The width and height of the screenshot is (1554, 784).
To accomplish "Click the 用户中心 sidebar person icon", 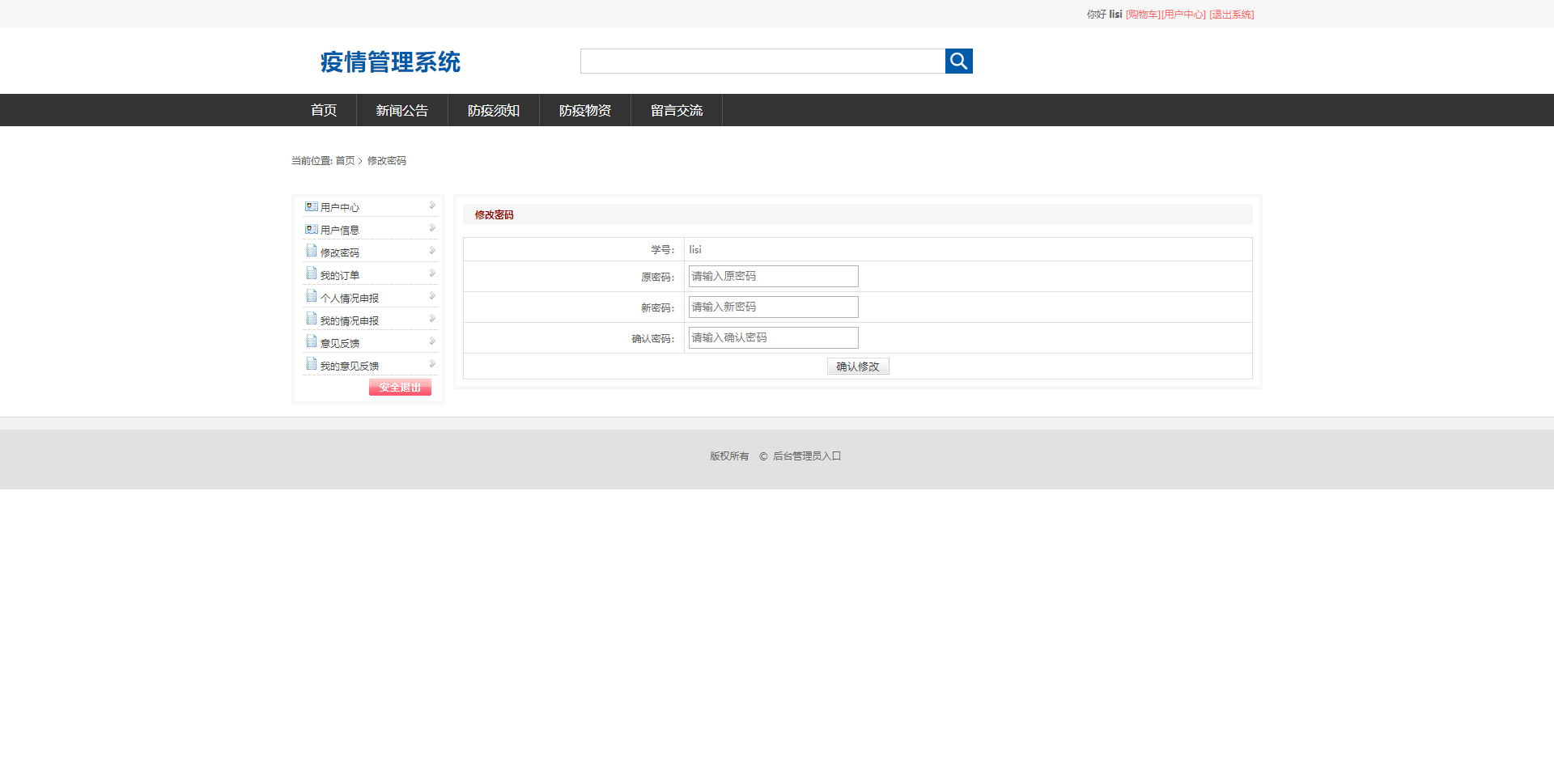I will point(311,207).
